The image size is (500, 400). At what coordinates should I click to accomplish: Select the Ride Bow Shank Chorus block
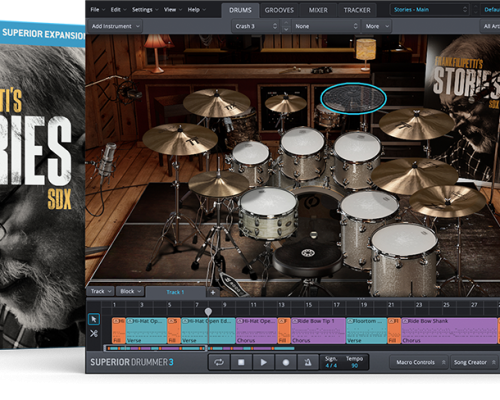(449, 331)
